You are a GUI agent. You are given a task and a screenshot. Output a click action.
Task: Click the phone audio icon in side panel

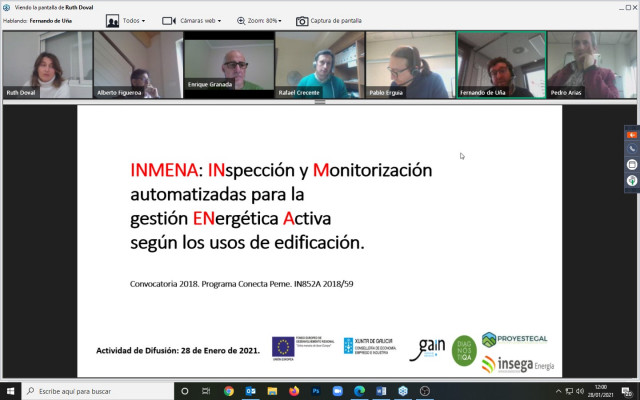tap(632, 149)
